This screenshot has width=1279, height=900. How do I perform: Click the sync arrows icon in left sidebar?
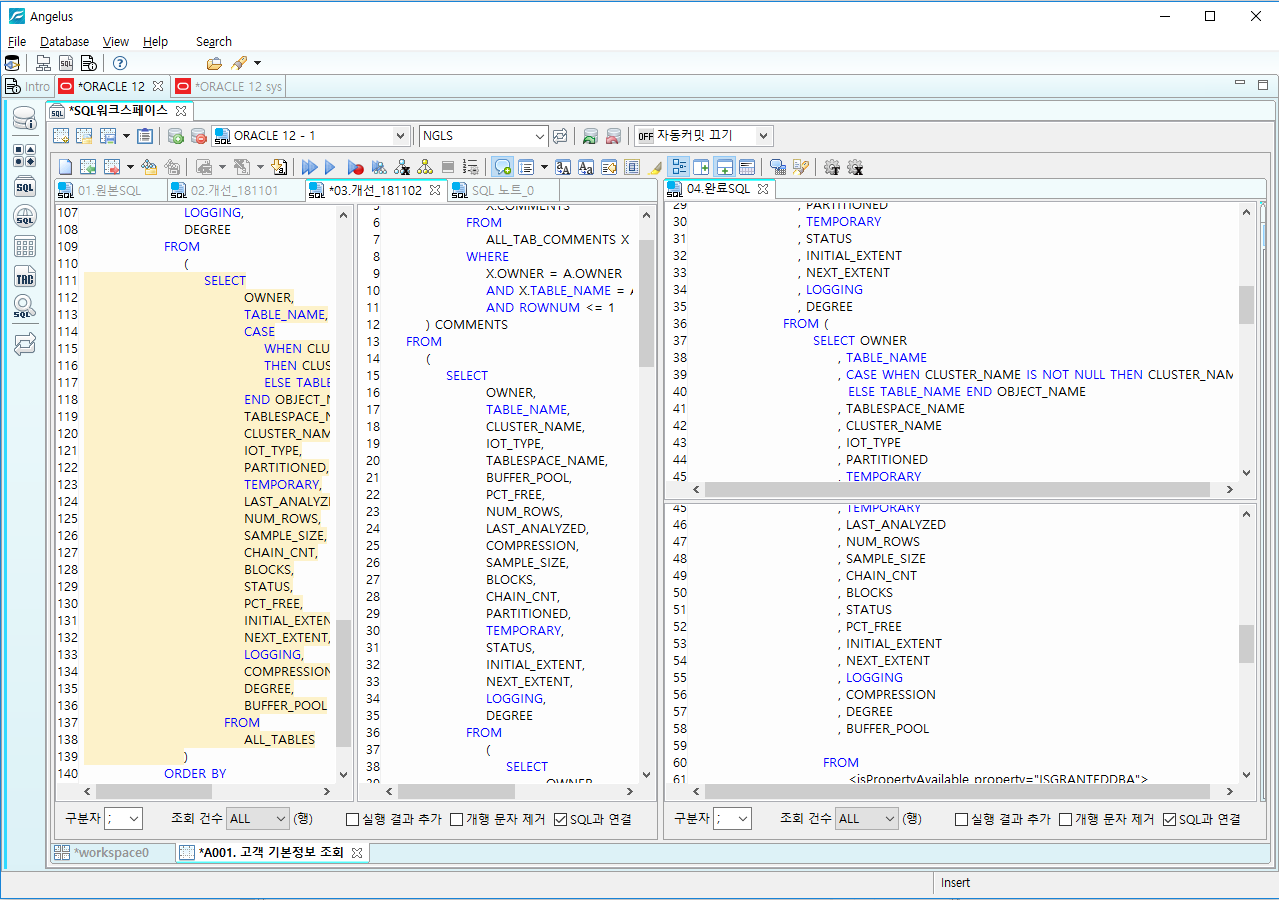[x=24, y=343]
